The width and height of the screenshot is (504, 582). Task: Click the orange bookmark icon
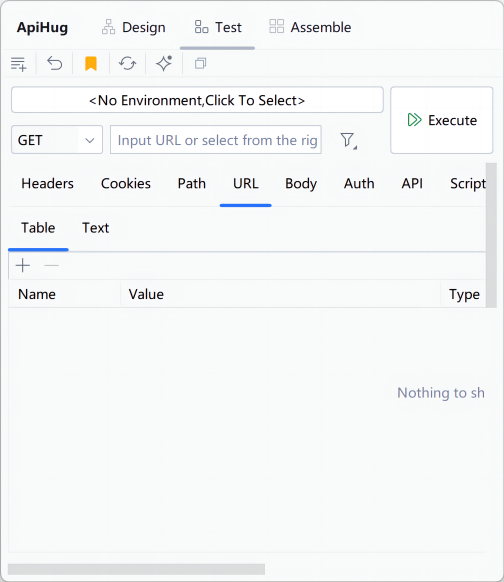[91, 63]
